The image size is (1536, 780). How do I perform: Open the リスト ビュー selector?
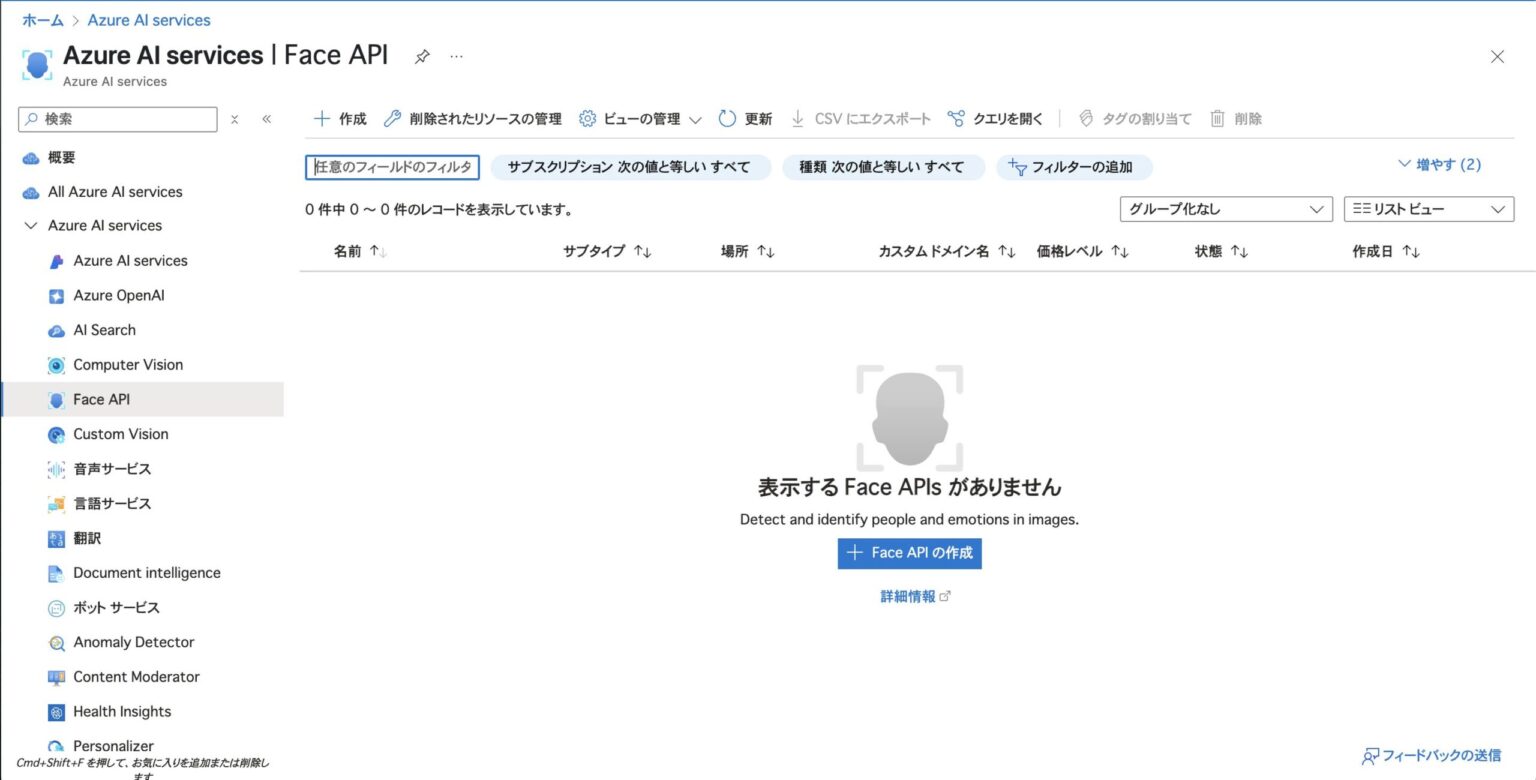point(1428,209)
